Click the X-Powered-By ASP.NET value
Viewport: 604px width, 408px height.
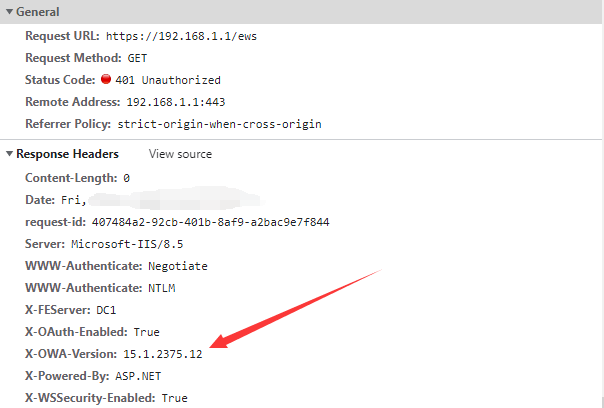coord(138,375)
